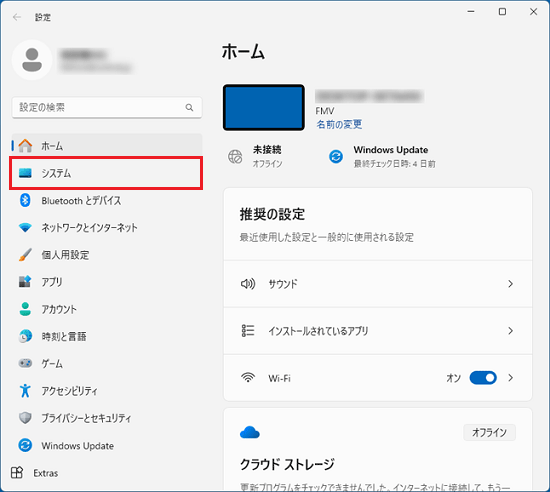Viewport: 550px width, 492px height.
Task: Open 時刻と言語 settings category
Action: [107, 336]
